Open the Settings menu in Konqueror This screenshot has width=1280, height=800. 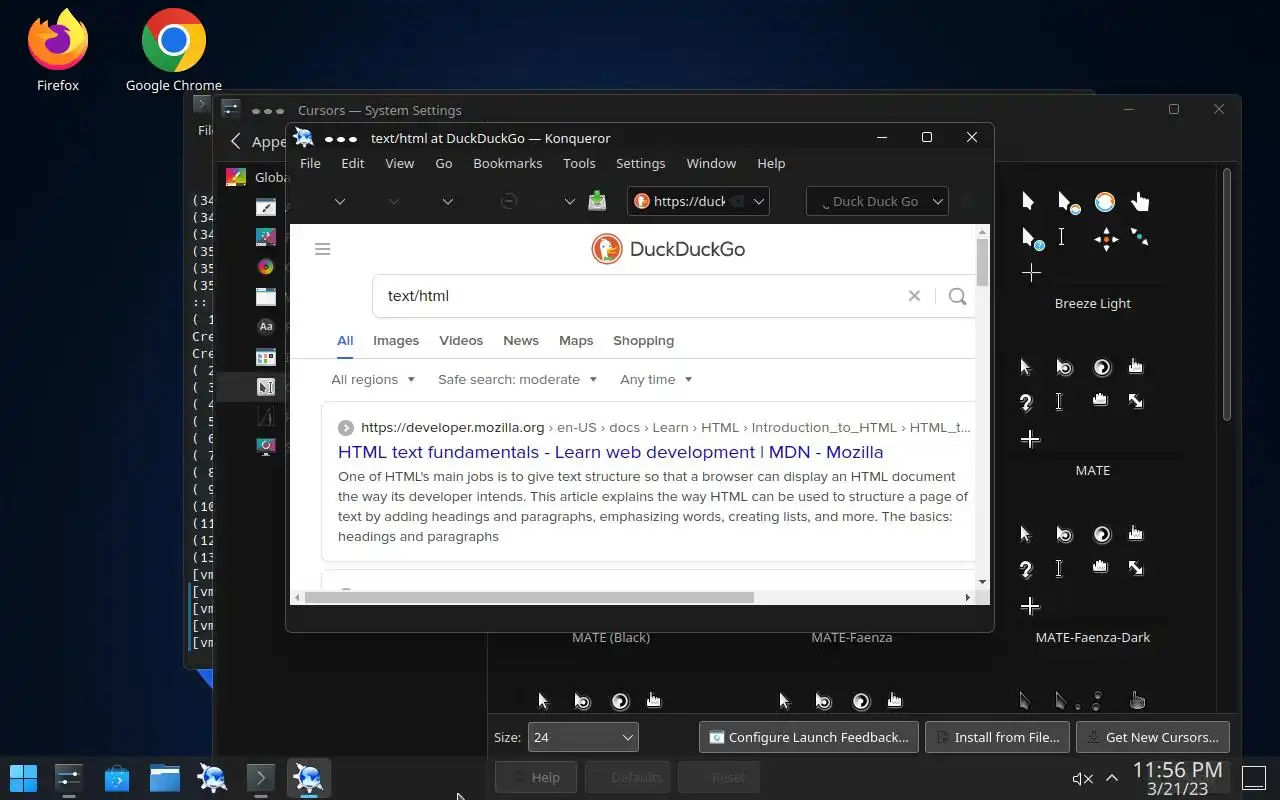[x=640, y=163]
